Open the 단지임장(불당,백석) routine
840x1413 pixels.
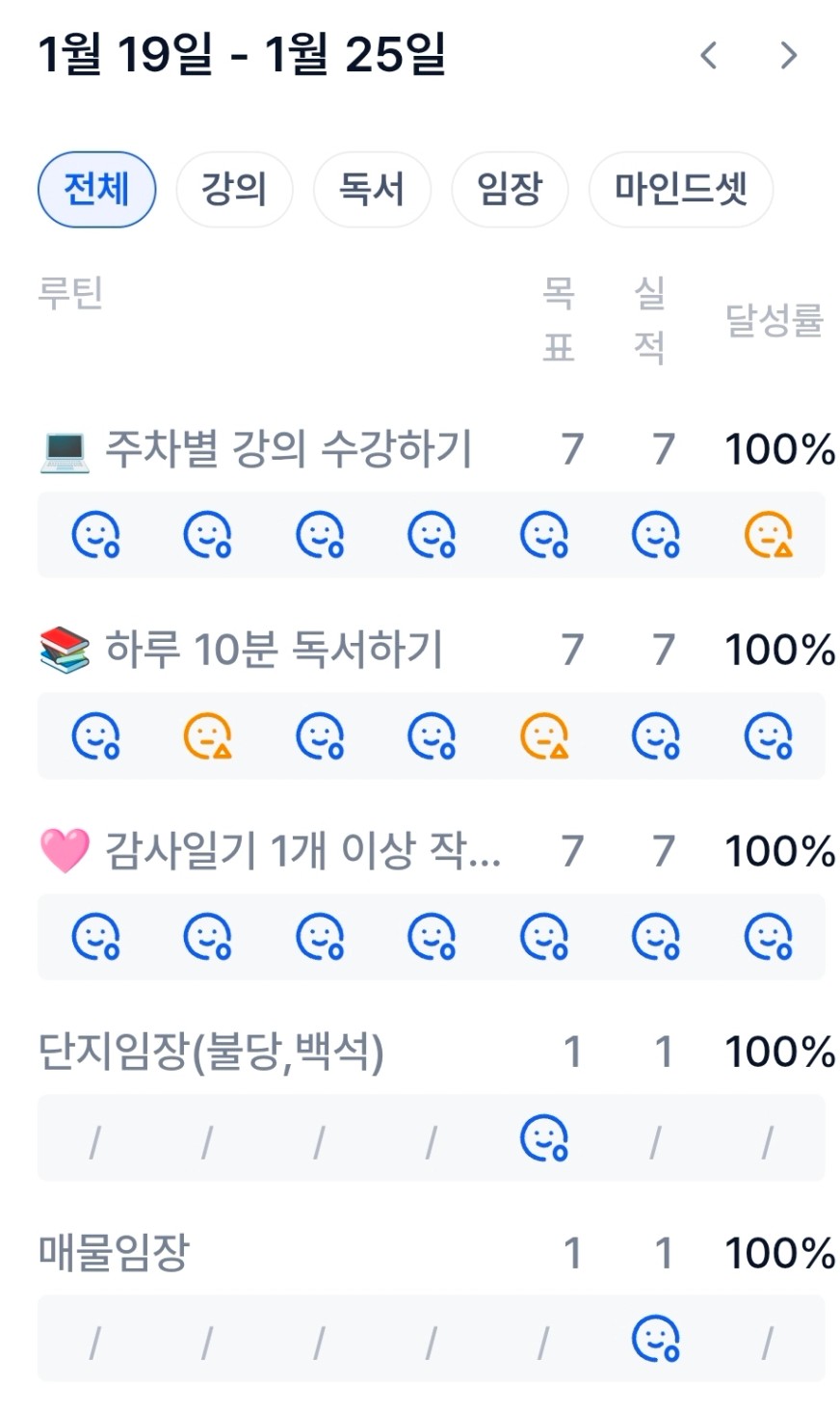[x=211, y=1052]
